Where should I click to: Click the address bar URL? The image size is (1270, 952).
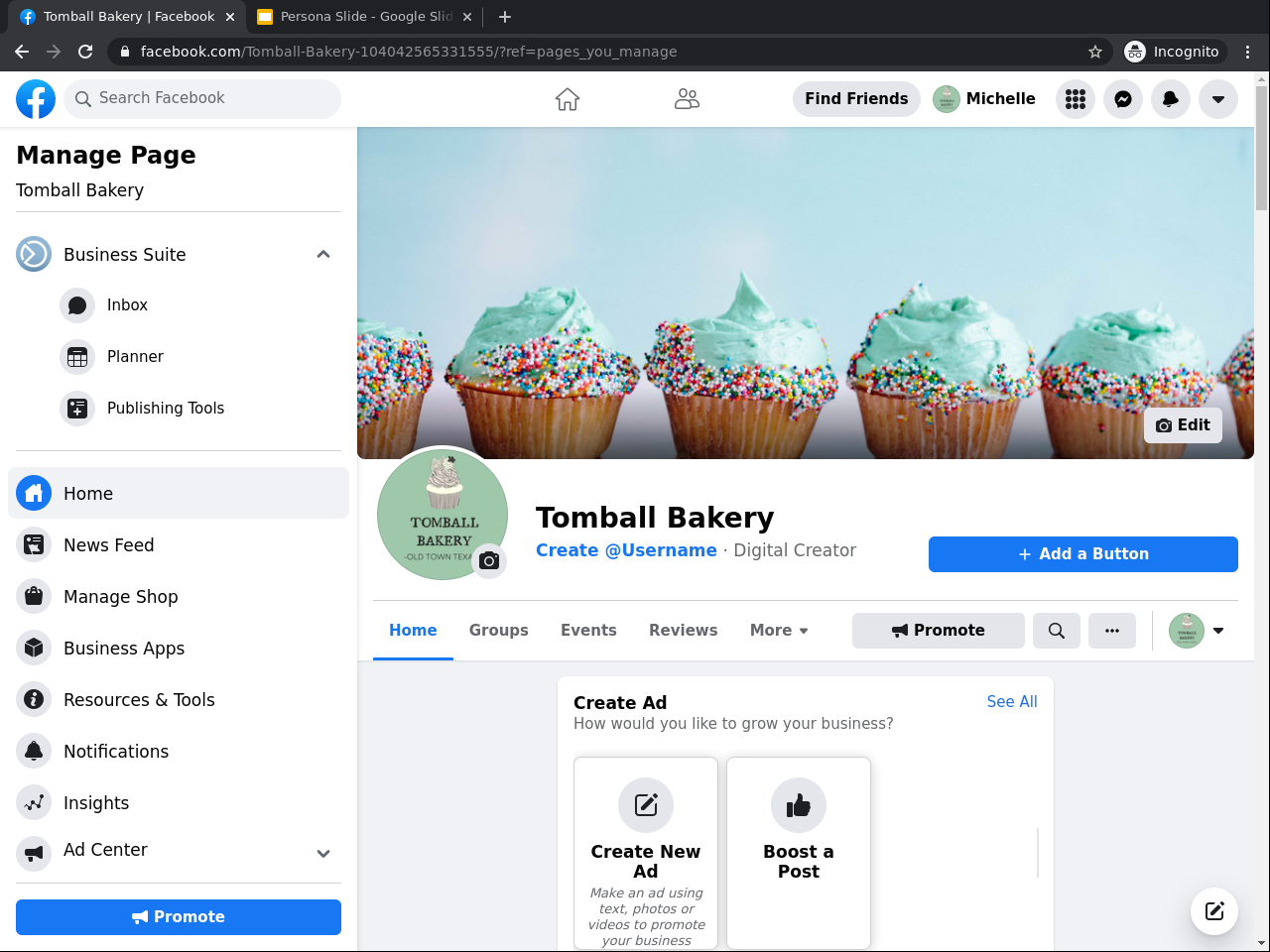point(409,52)
